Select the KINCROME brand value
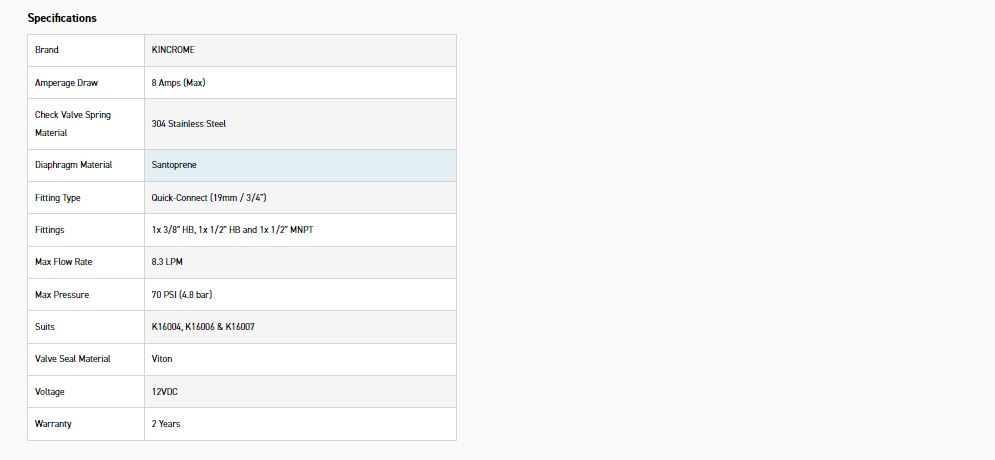Image resolution: width=995 pixels, height=460 pixels. click(x=173, y=50)
